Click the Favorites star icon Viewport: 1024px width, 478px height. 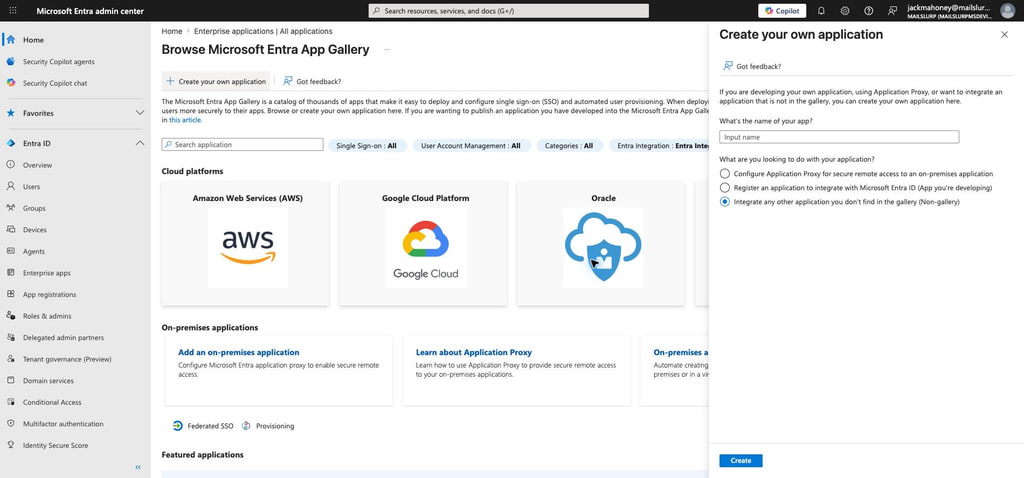(10, 113)
